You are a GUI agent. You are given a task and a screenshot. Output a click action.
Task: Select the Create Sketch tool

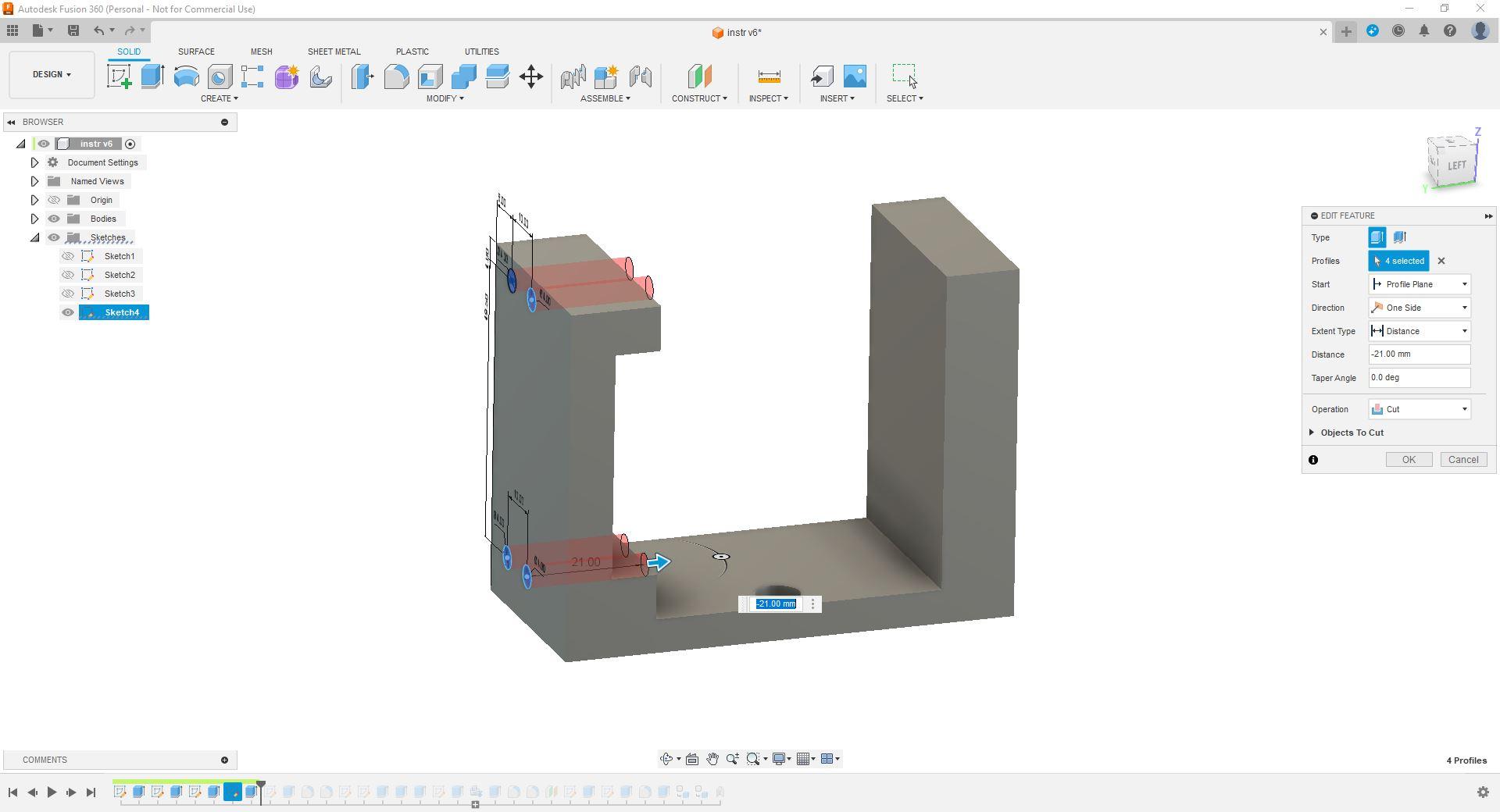120,77
